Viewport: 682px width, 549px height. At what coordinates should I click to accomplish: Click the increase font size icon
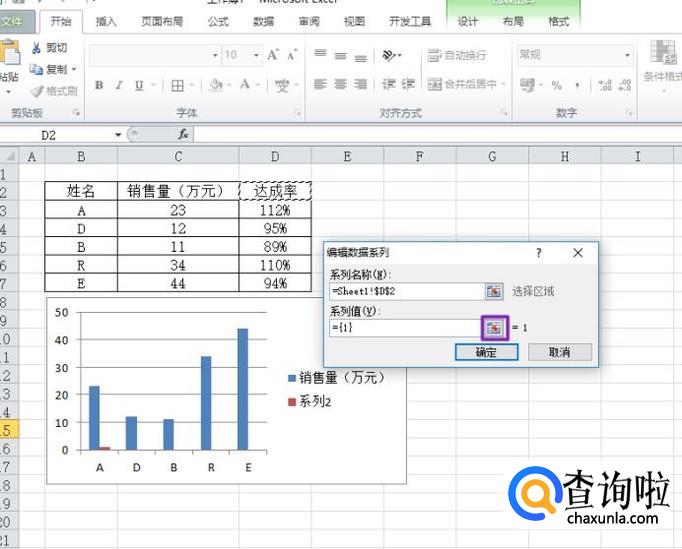pos(273,56)
